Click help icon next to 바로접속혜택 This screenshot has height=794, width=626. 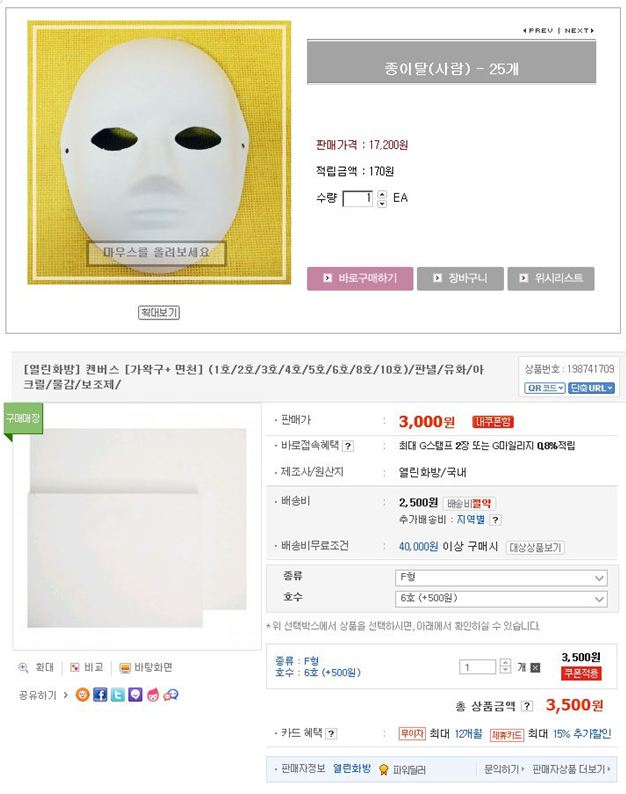(348, 446)
